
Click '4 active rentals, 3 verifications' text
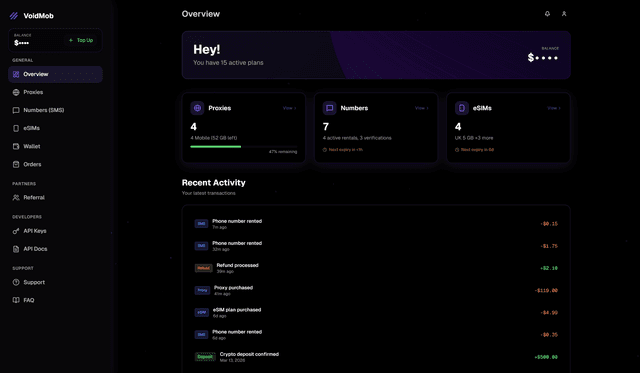(357, 138)
